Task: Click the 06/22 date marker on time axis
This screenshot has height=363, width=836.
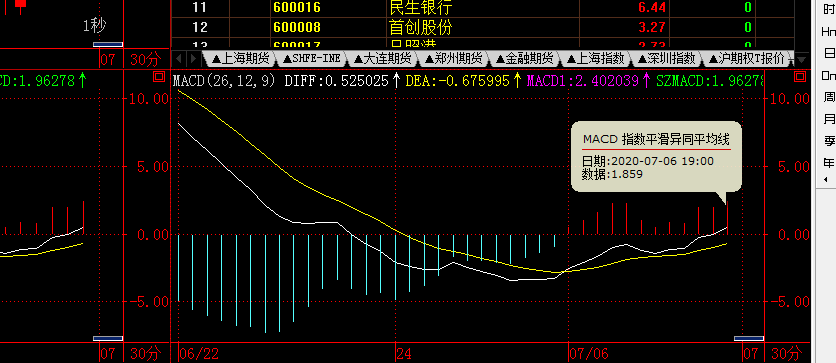Action: pyautogui.click(x=198, y=353)
